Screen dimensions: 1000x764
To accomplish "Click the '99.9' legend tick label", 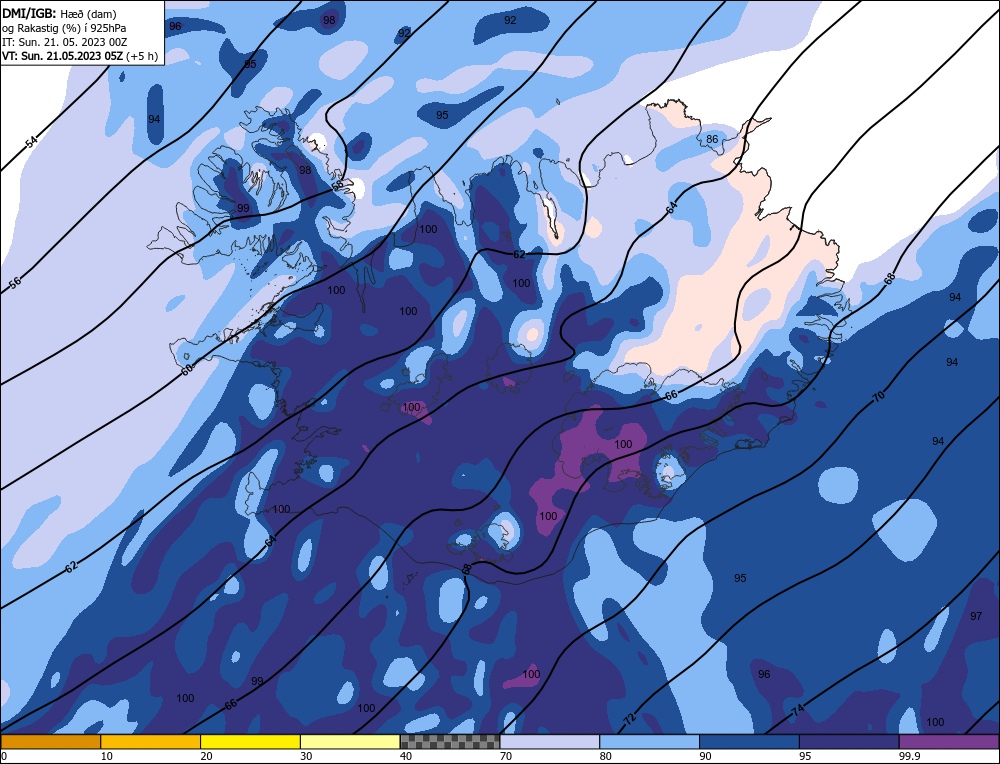I will click(x=909, y=756).
